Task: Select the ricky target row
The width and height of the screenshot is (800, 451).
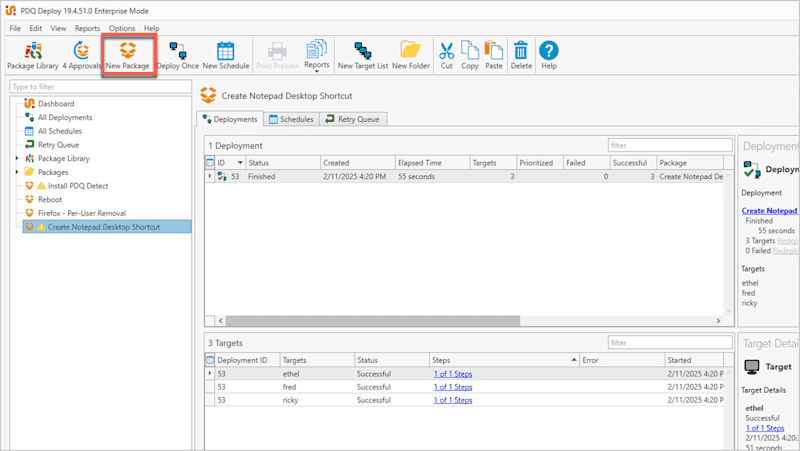Action: pyautogui.click(x=464, y=400)
